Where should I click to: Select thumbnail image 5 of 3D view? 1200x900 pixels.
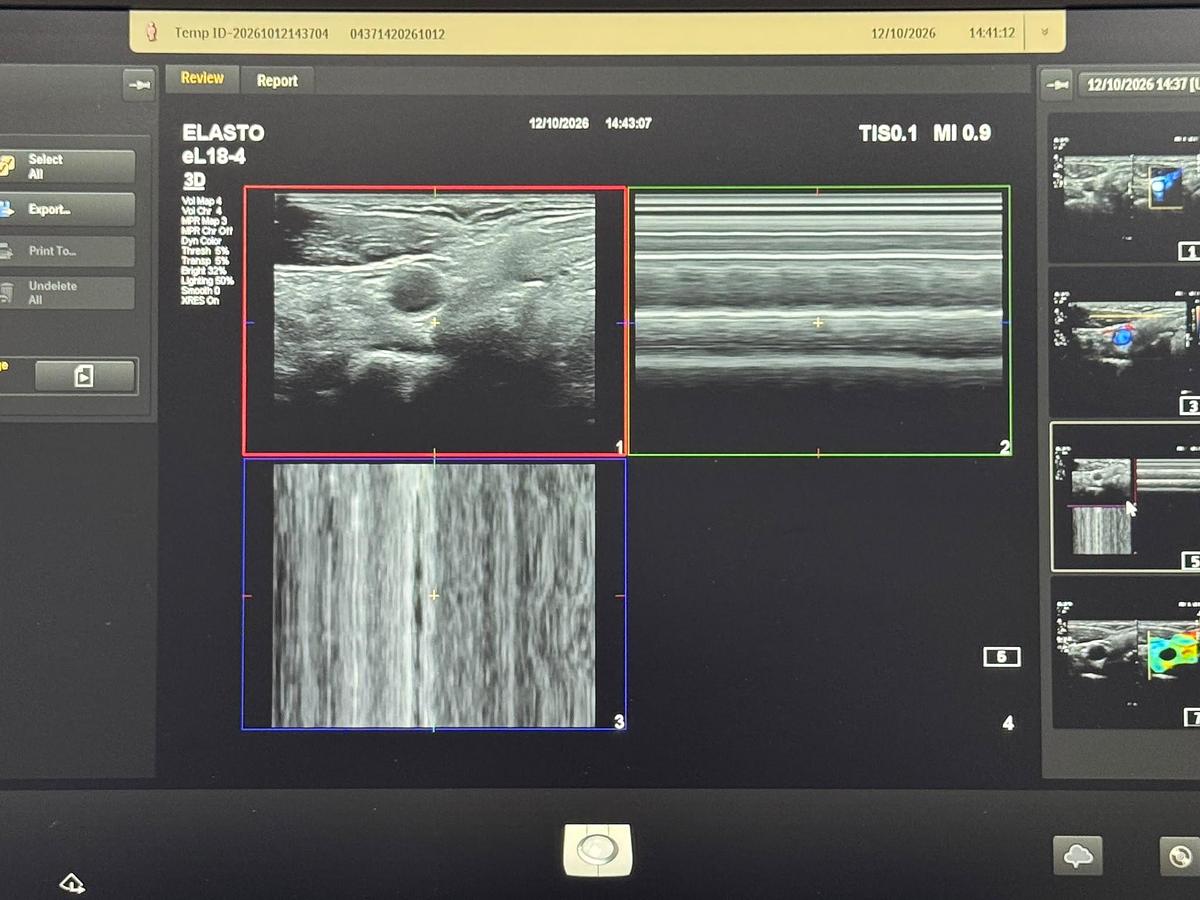coord(1125,497)
